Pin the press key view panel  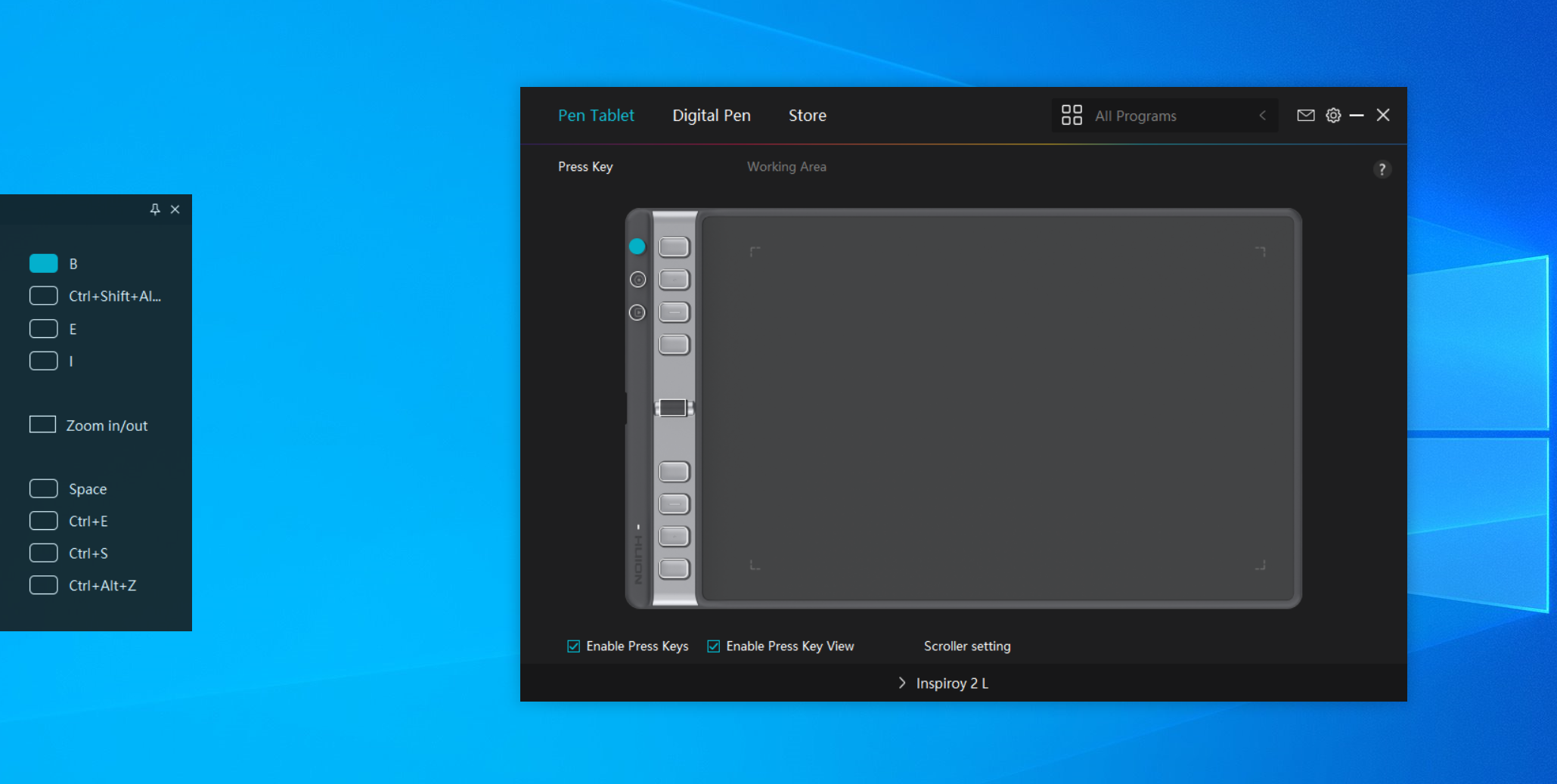(x=155, y=209)
